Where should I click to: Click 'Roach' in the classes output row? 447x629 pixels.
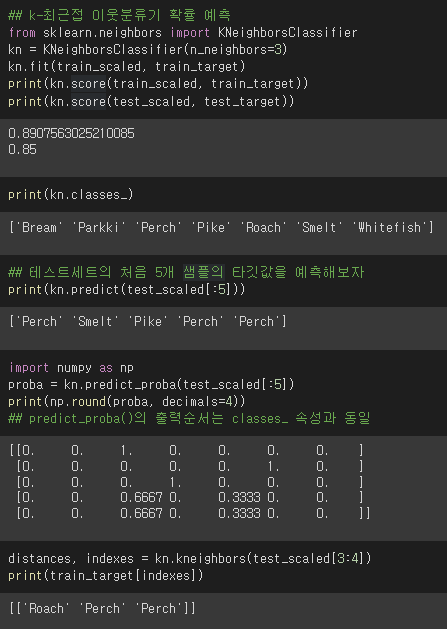(x=263, y=227)
